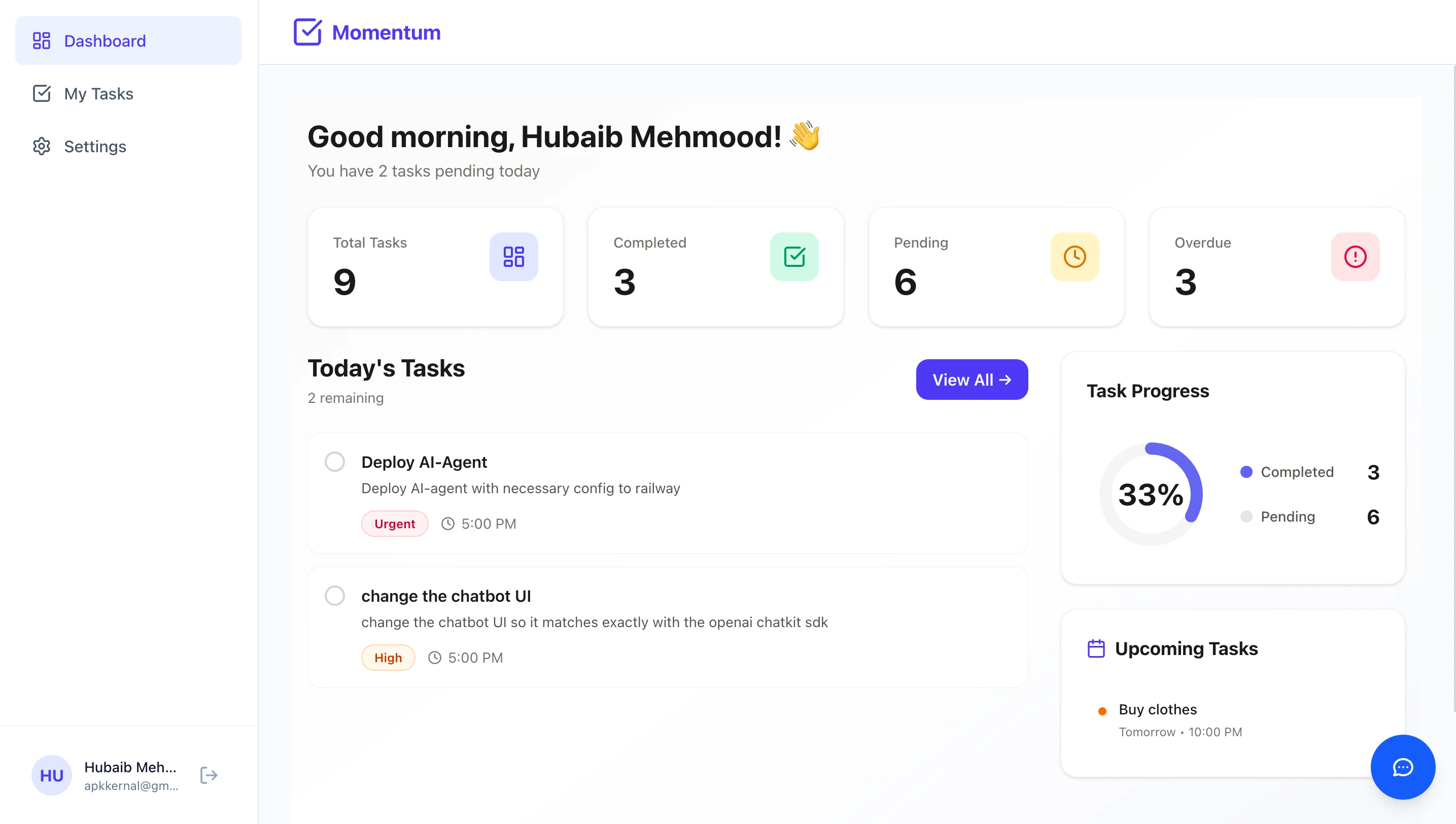Click the 33% task progress ring

point(1151,494)
